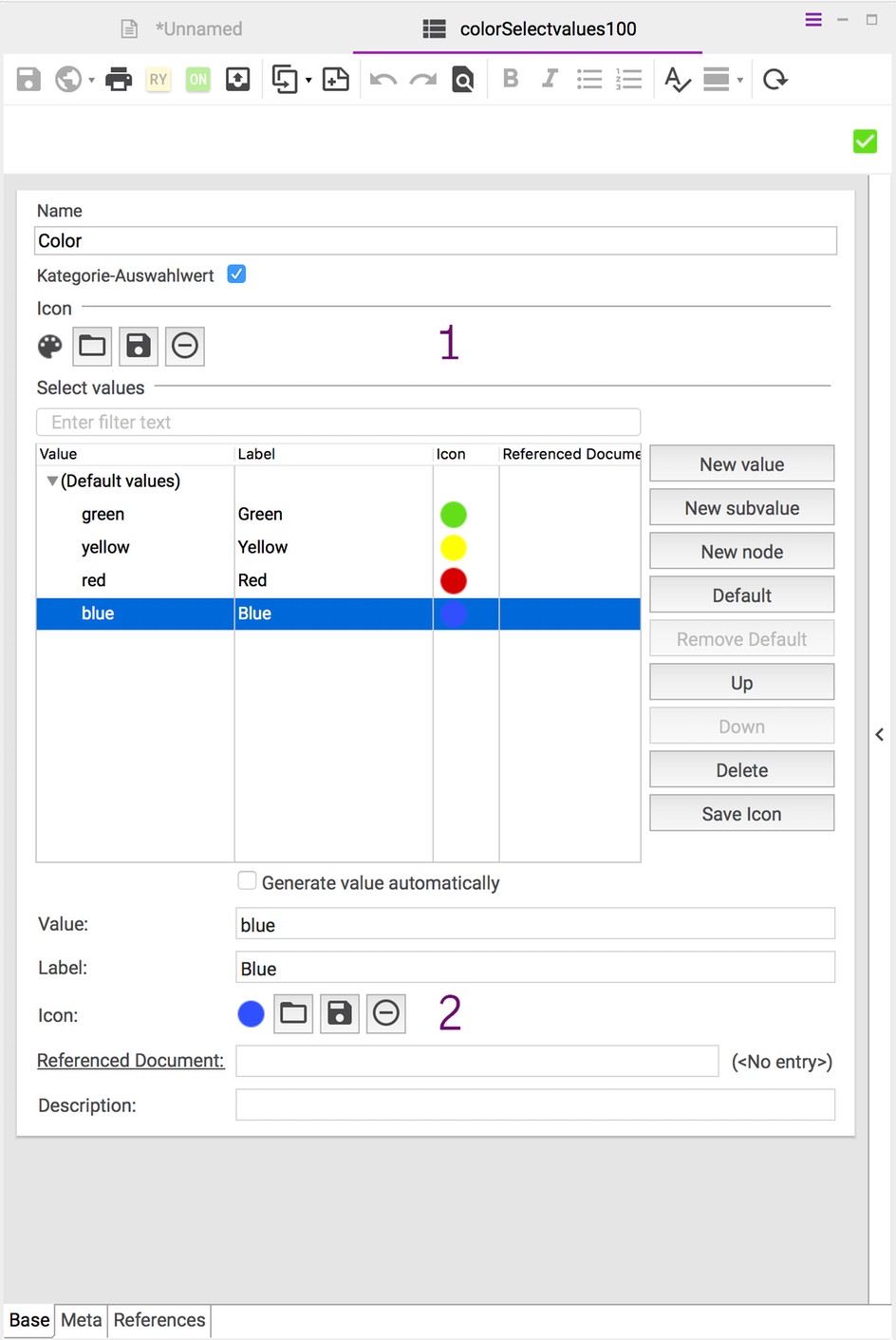Viewport: 896px width, 1340px height.
Task: Click the palette icon under Icon
Action: point(50,346)
